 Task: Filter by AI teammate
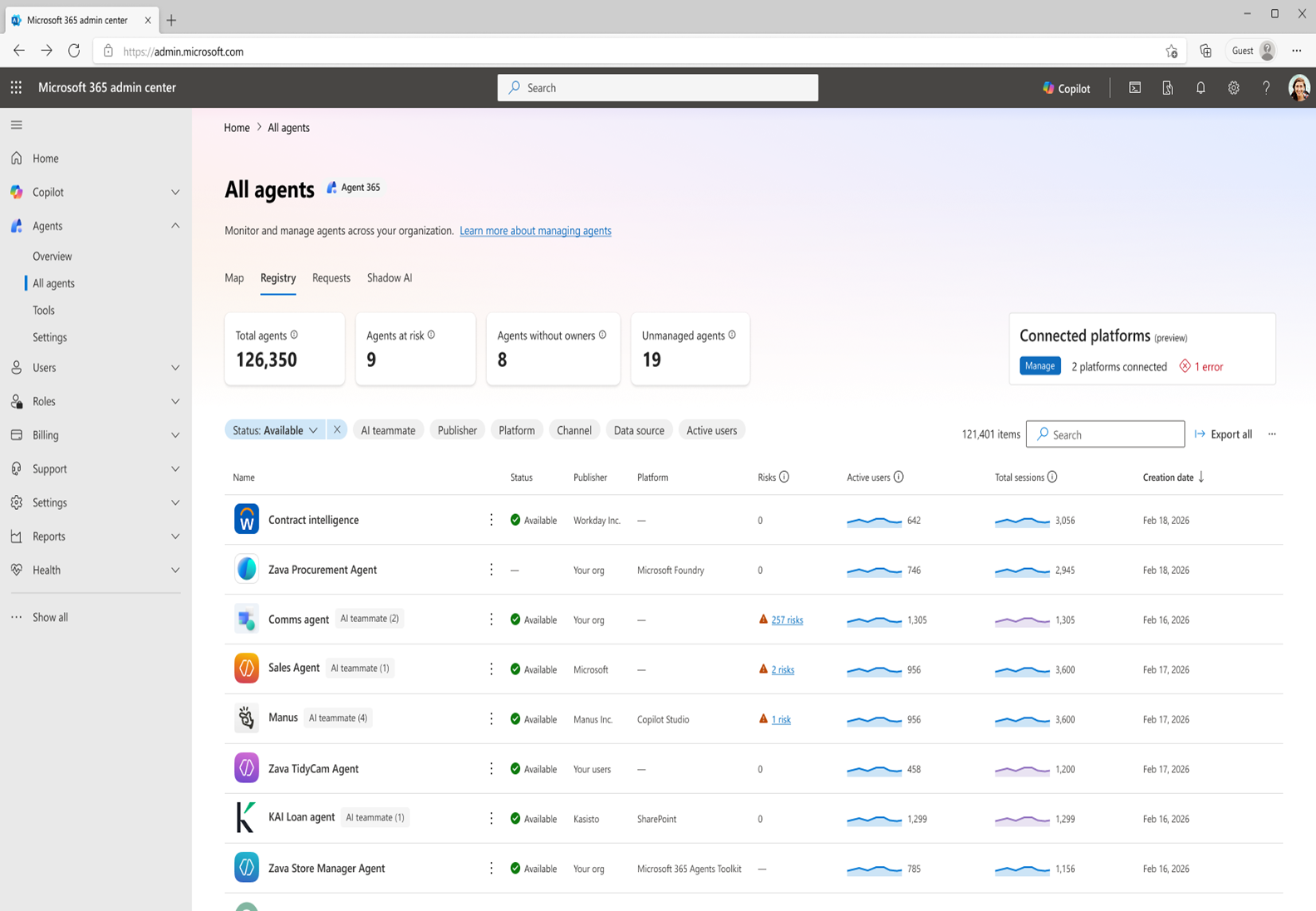[388, 430]
